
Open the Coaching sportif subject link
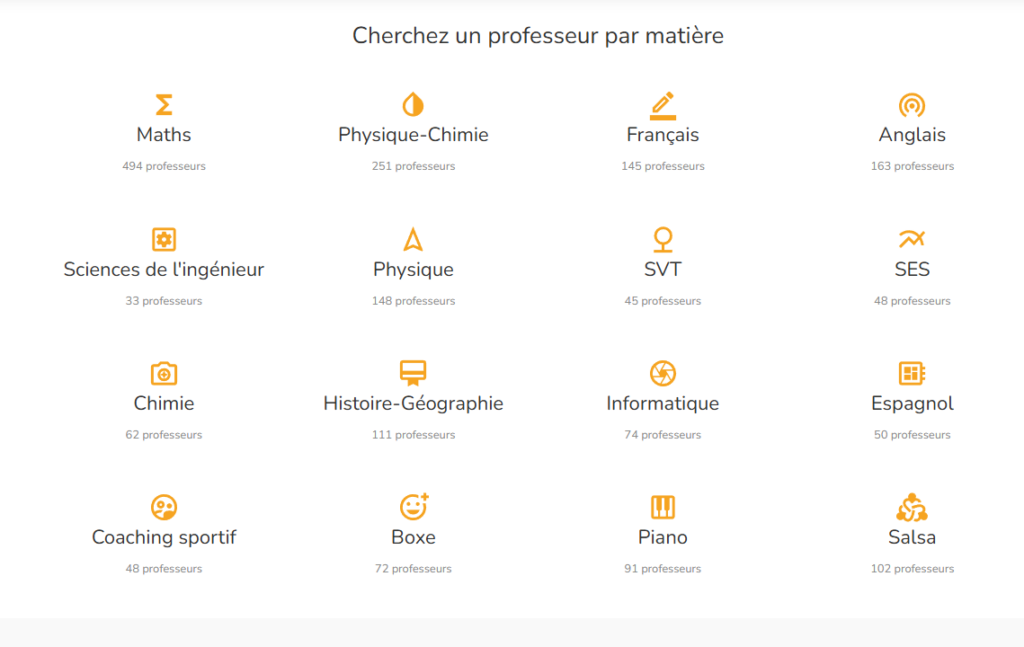pyautogui.click(x=164, y=537)
